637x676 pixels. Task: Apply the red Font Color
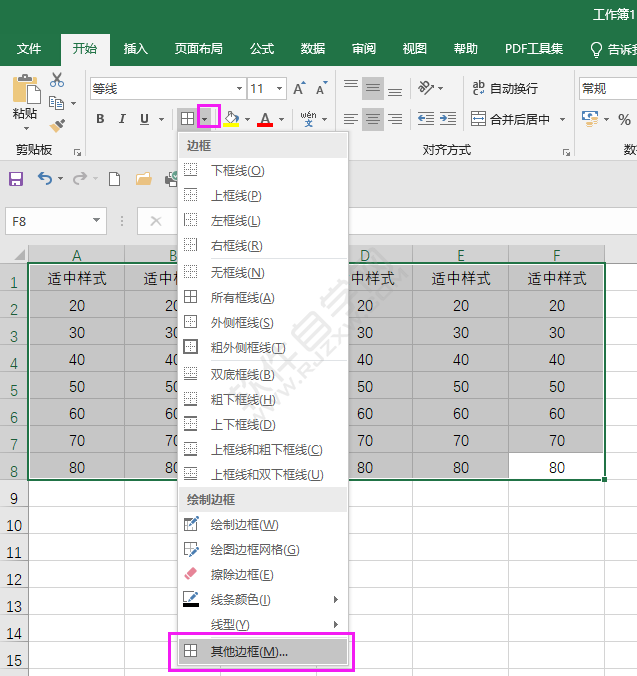pyautogui.click(x=265, y=119)
